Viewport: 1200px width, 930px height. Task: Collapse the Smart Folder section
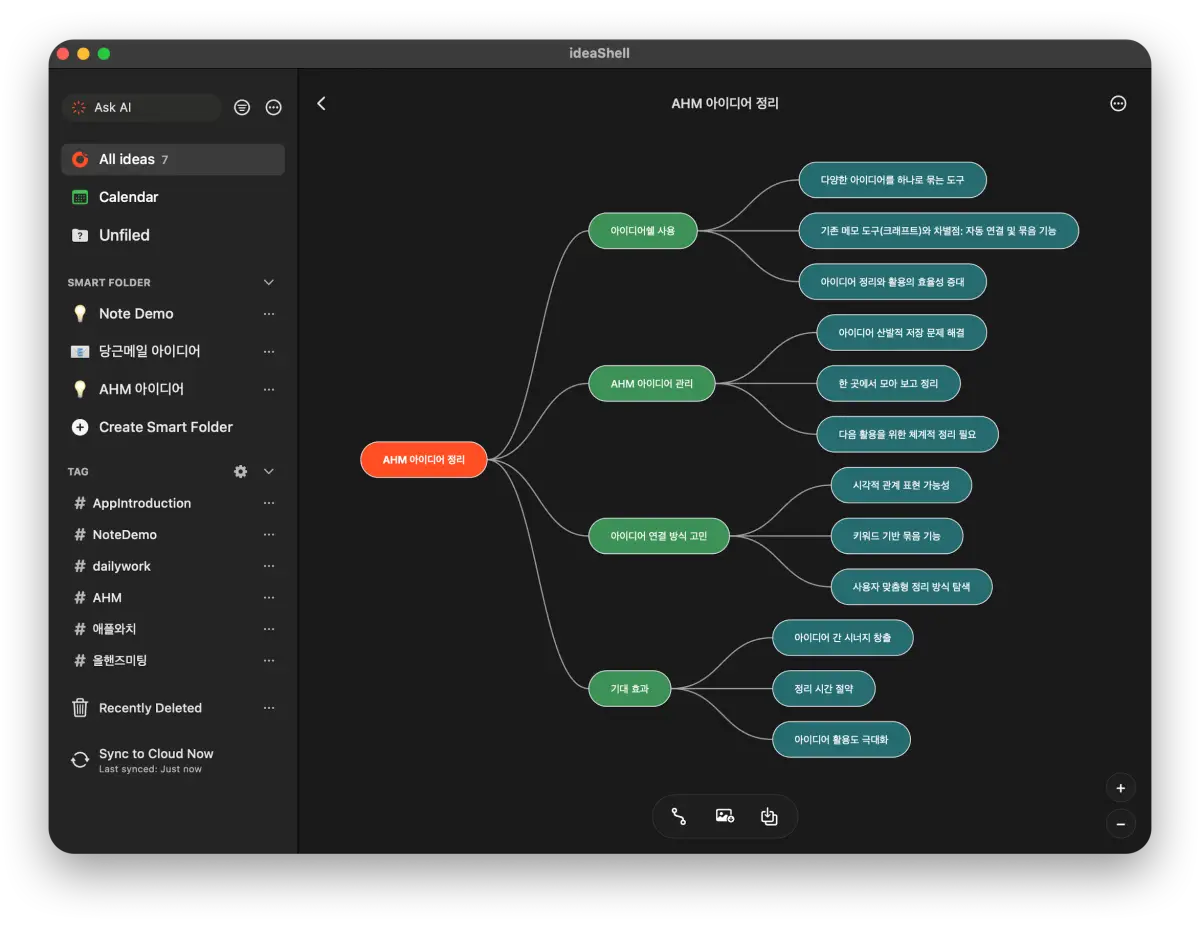[x=268, y=282]
